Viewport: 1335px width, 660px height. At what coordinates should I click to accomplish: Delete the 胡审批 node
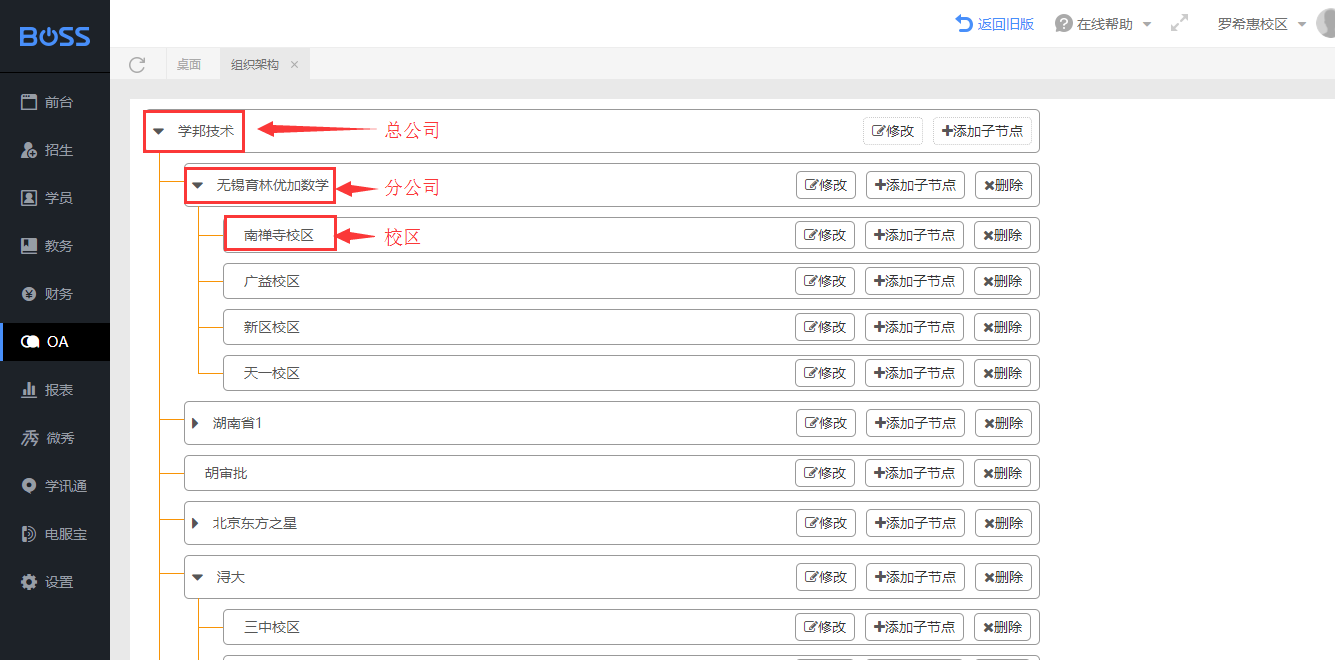[1003, 473]
